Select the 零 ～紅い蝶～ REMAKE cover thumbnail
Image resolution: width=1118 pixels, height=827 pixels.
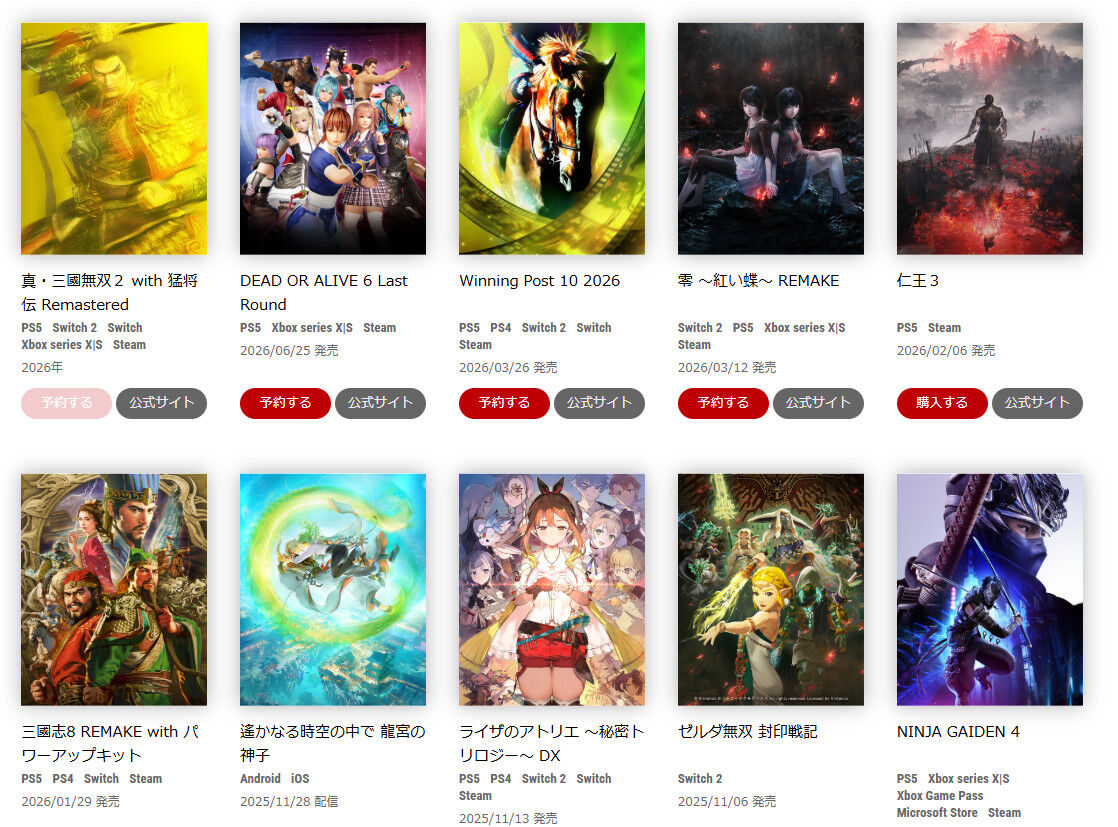click(771, 138)
